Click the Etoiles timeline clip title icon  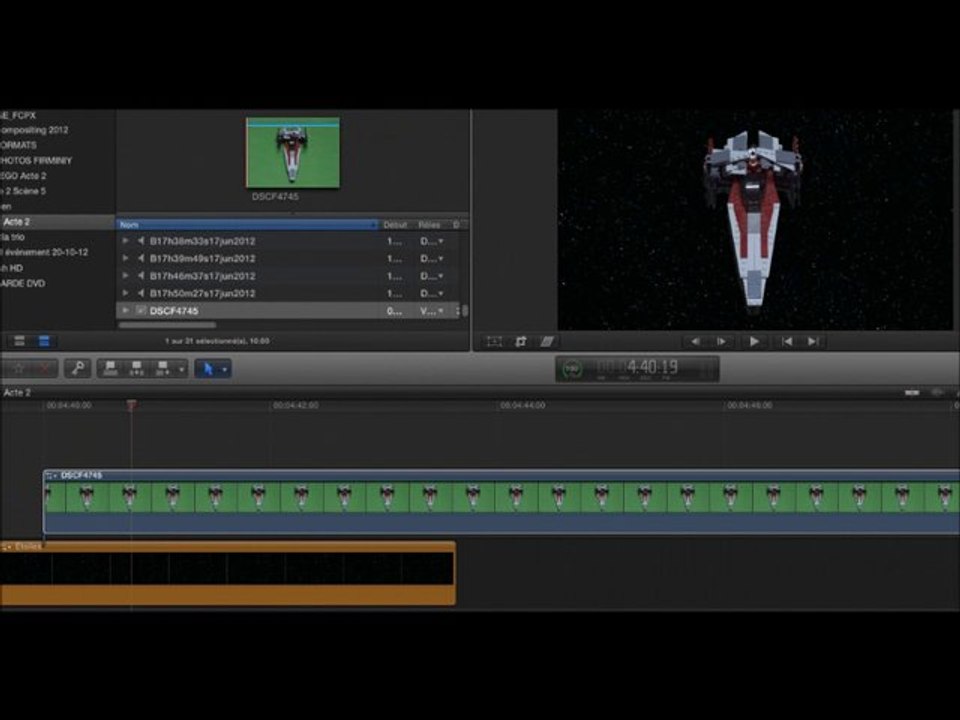click(7, 547)
